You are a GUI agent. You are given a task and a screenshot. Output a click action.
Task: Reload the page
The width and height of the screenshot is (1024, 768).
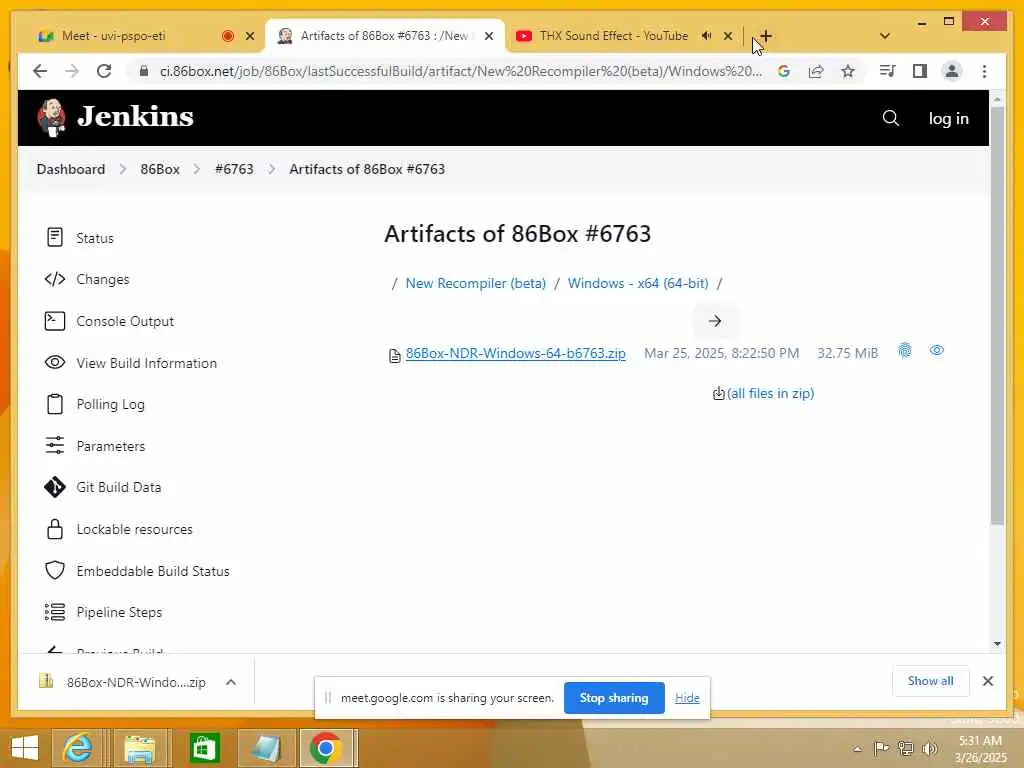[x=104, y=71]
